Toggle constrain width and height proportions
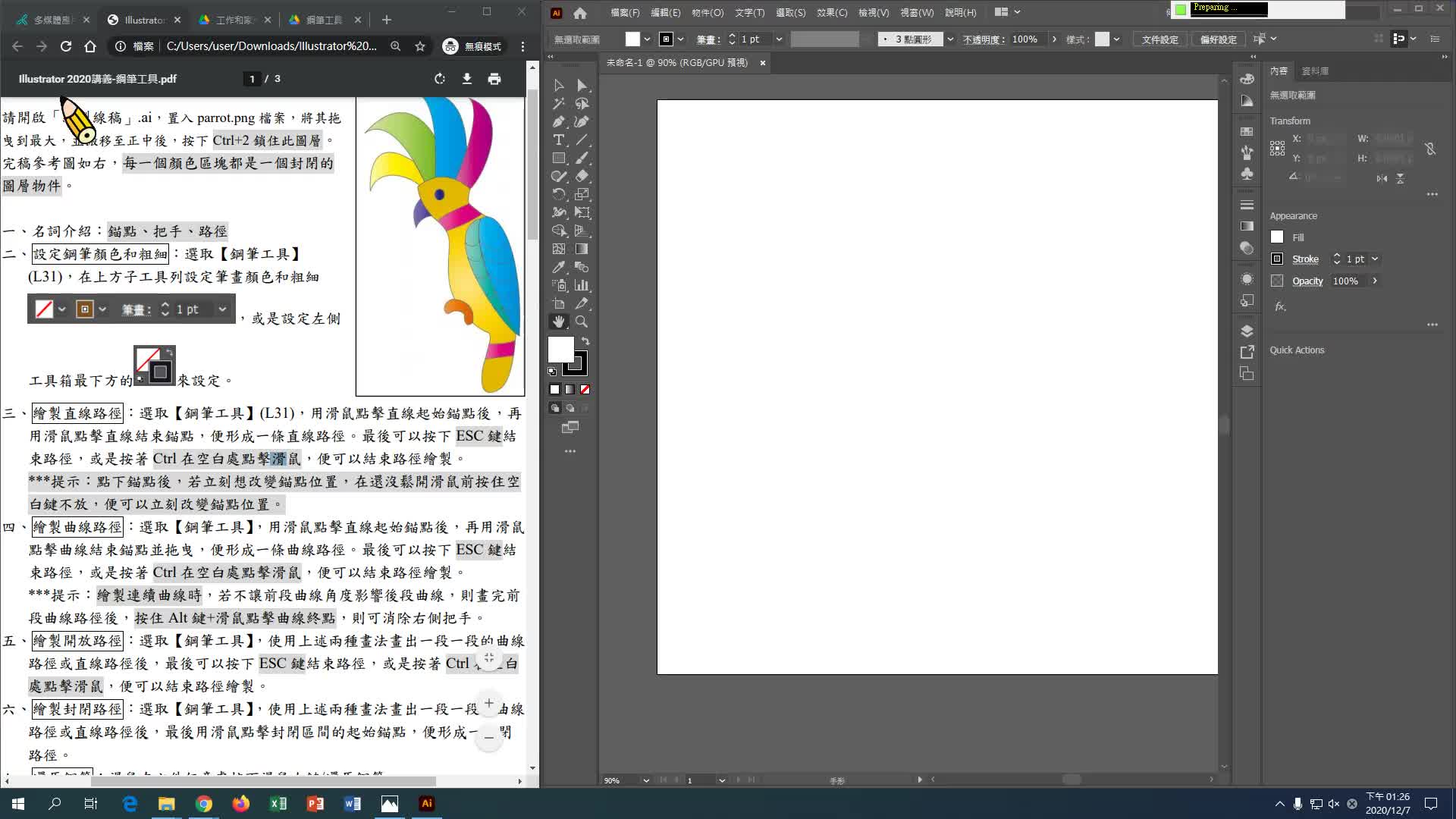 pos(1430,149)
